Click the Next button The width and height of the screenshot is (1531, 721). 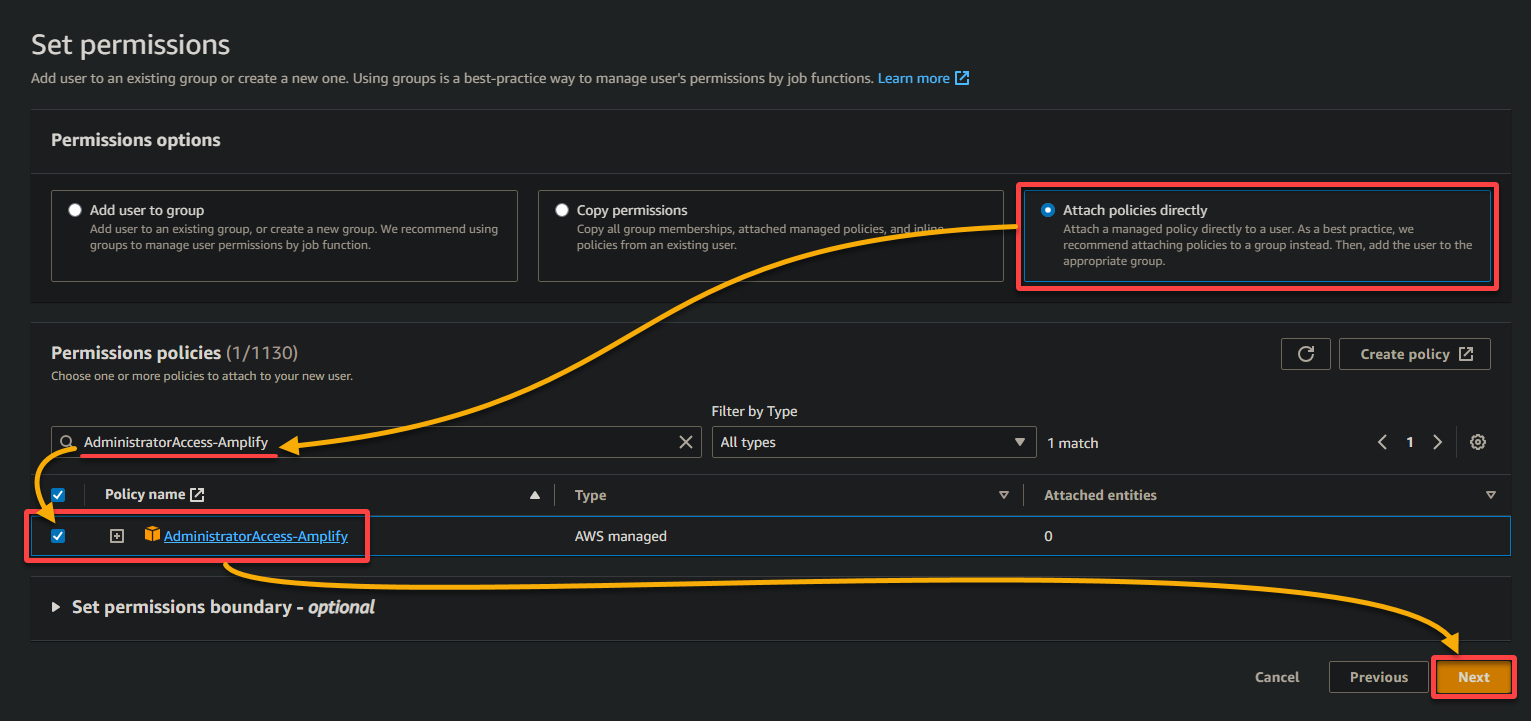click(x=1474, y=677)
